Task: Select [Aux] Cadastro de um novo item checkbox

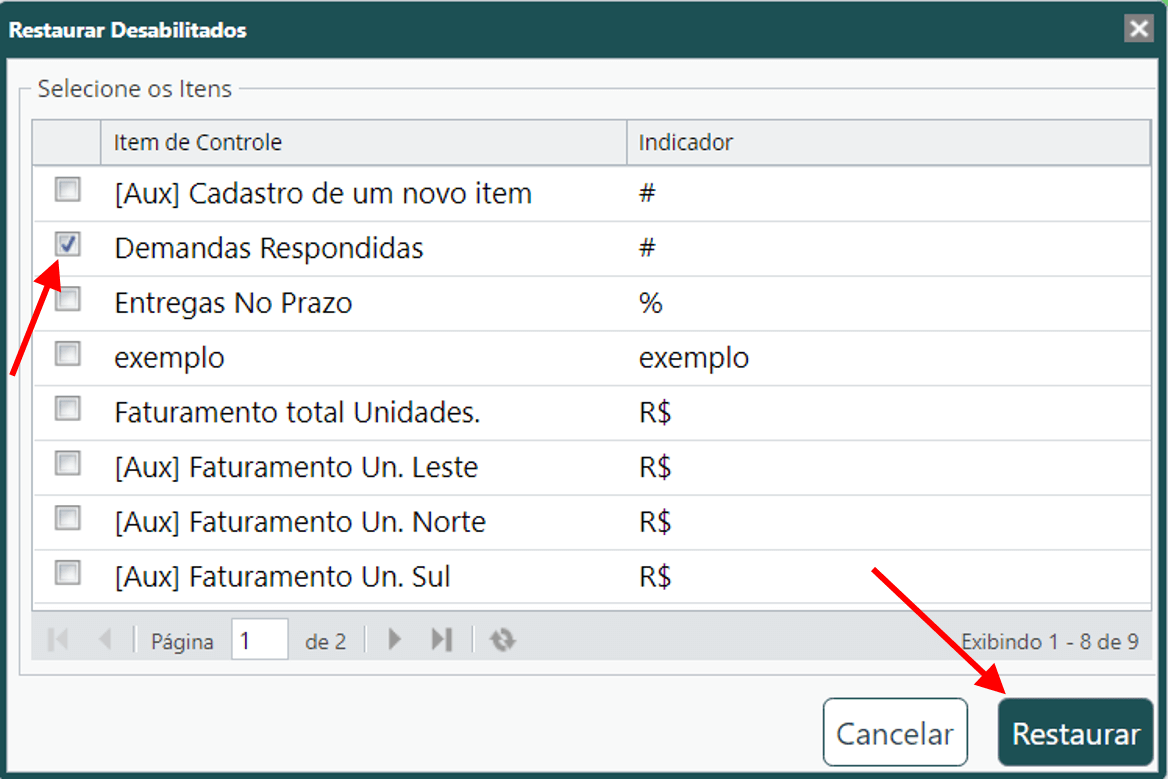Action: (68, 189)
